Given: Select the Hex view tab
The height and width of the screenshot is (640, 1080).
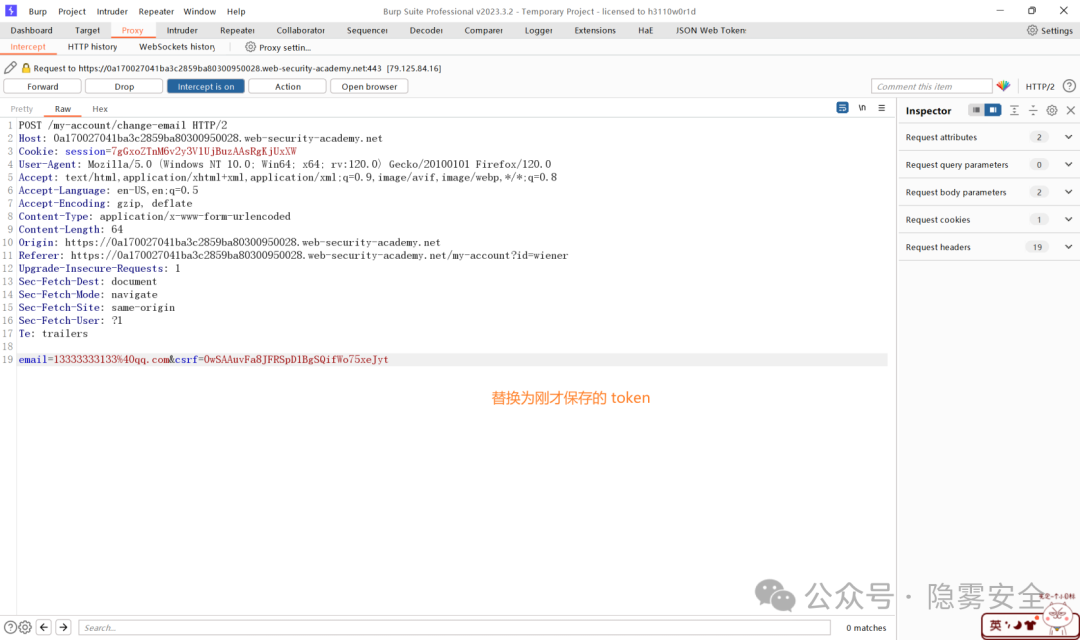Looking at the screenshot, I should coord(100,109).
